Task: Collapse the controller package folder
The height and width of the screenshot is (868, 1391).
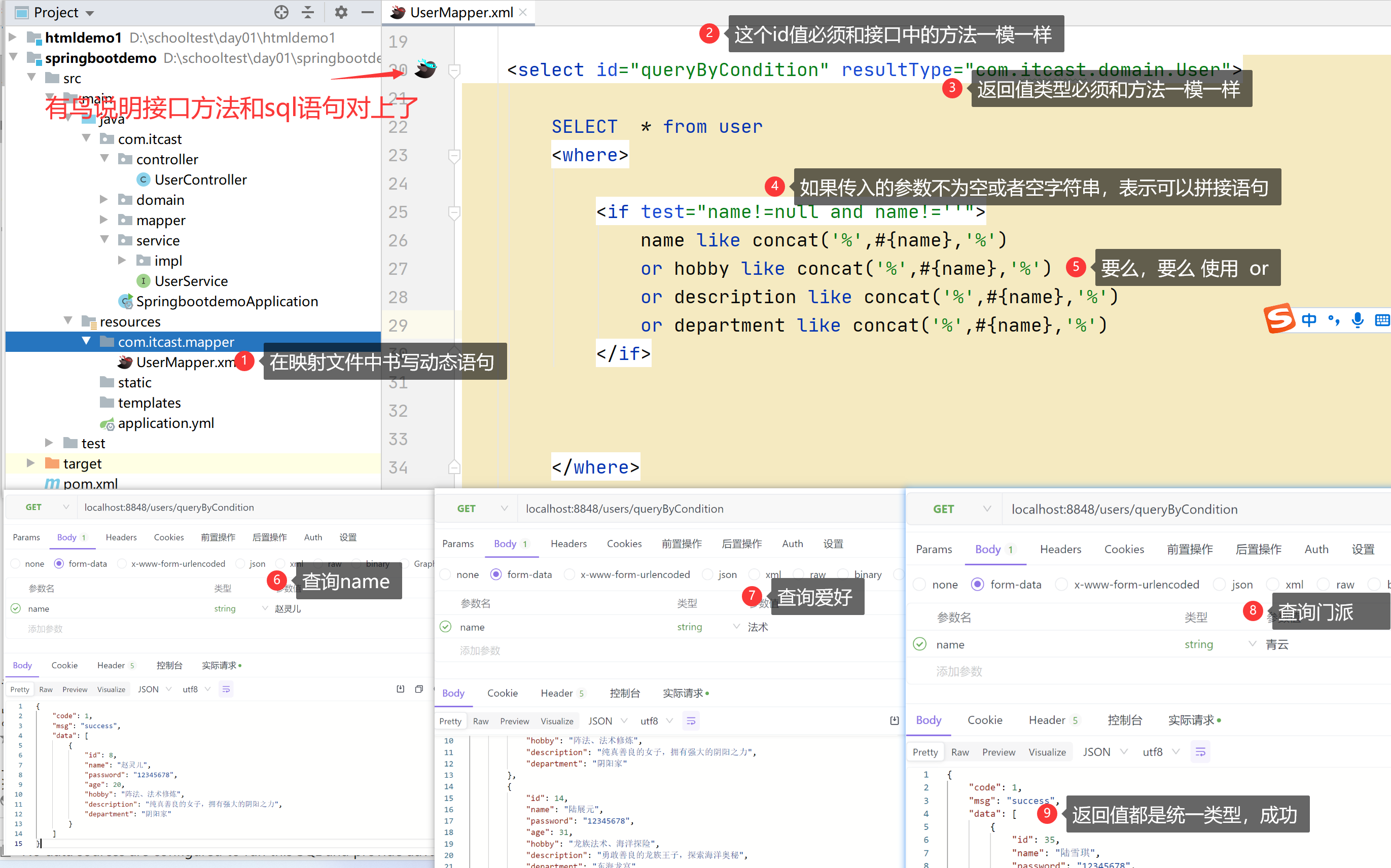Action: (x=104, y=159)
